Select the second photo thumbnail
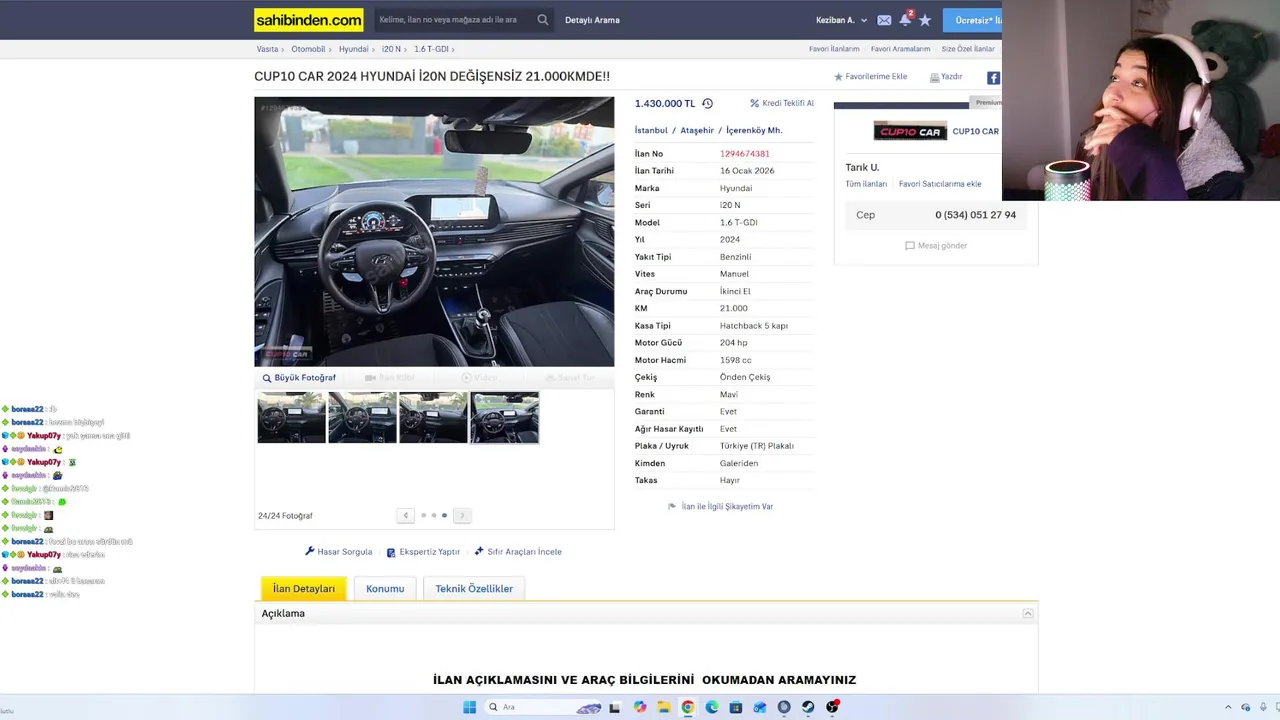This screenshot has height=720, width=1280. click(x=362, y=417)
